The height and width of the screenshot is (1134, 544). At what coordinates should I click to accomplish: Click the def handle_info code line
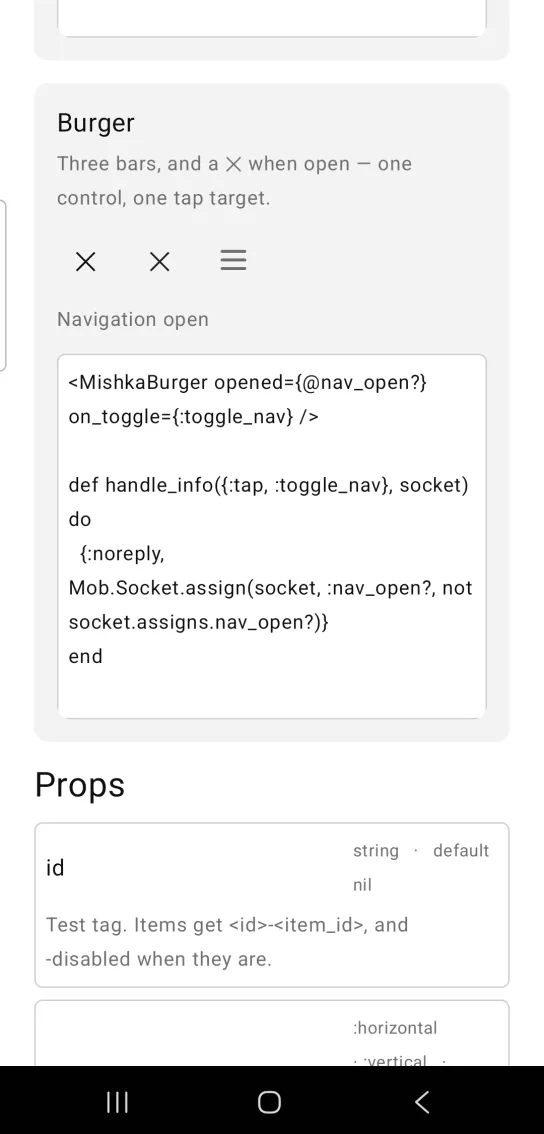pyautogui.click(x=268, y=485)
